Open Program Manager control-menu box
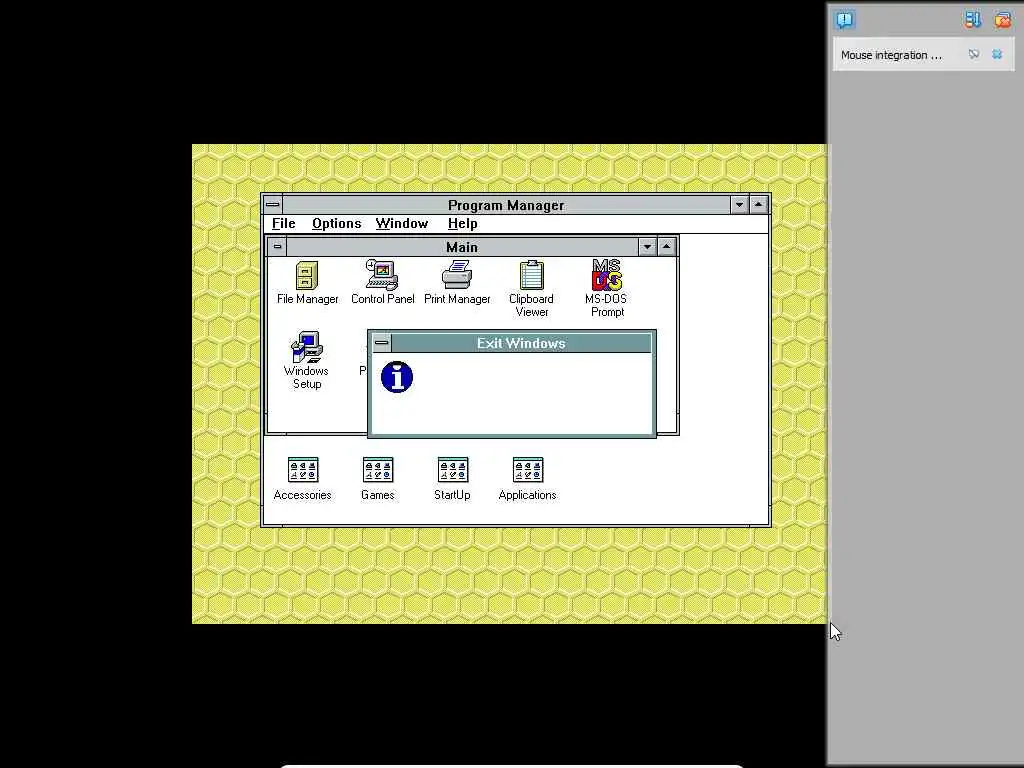1024x768 pixels. coord(273,204)
